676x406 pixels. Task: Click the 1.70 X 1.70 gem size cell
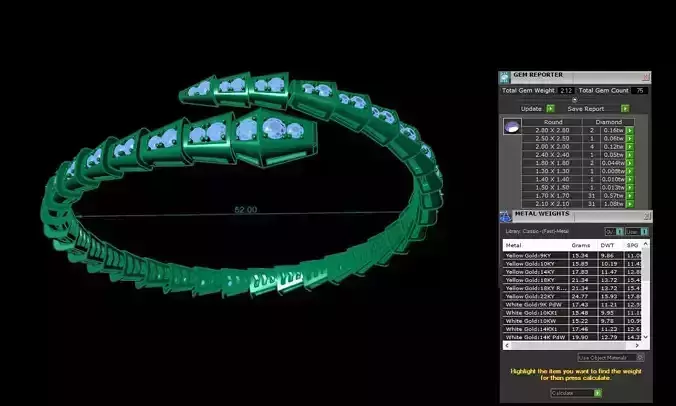coord(552,196)
